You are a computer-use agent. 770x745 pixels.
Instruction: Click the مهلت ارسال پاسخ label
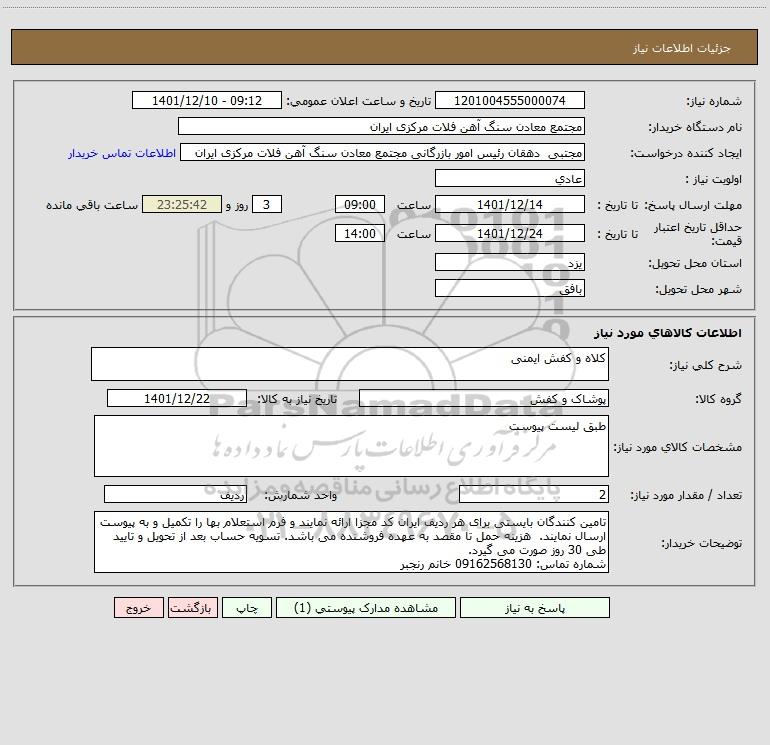click(693, 205)
